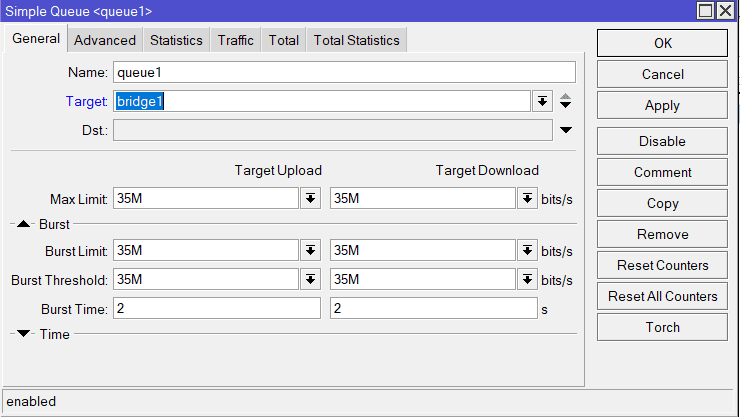Click the Target up/down add-remove arrows
740x417 pixels.
(565, 101)
